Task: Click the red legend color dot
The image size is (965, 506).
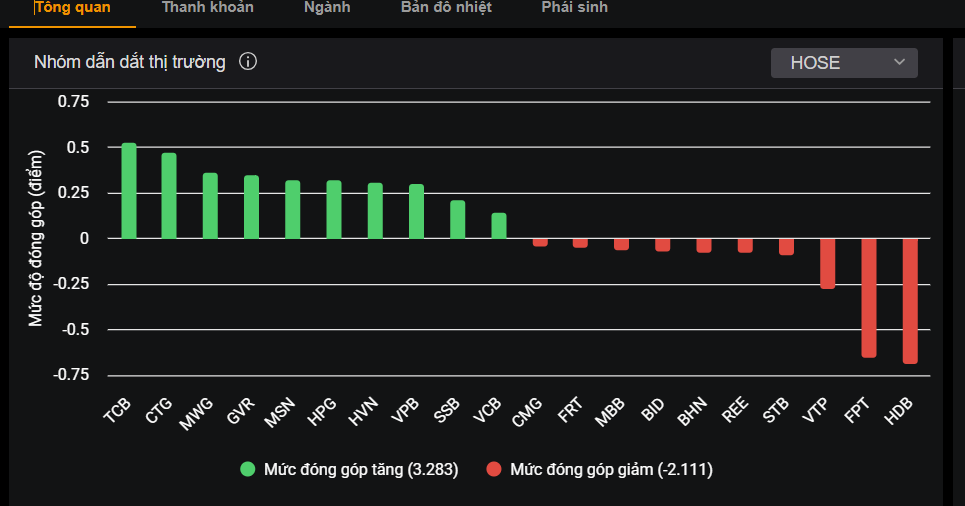Action: [x=493, y=469]
